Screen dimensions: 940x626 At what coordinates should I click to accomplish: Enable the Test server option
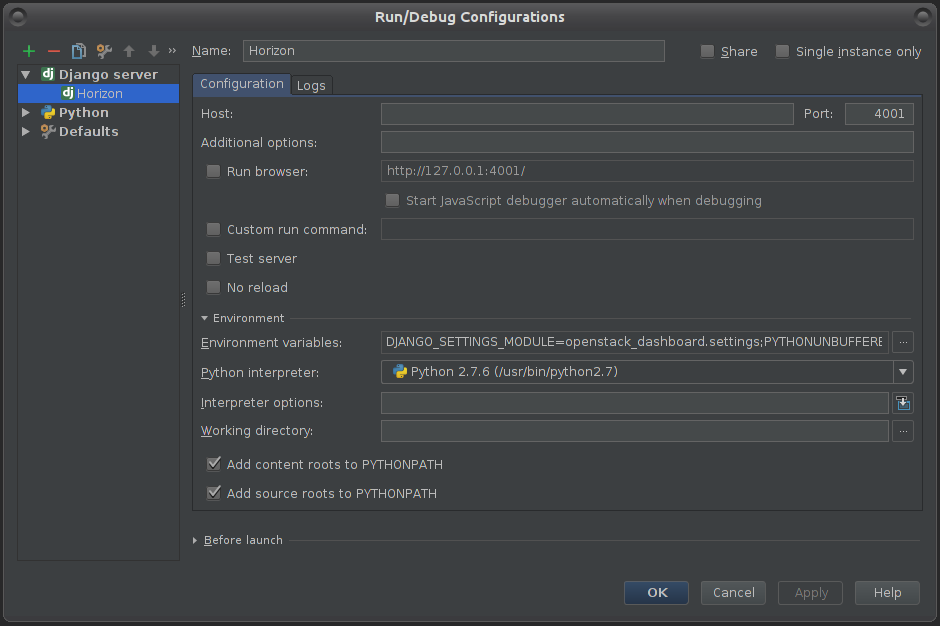tap(213, 258)
